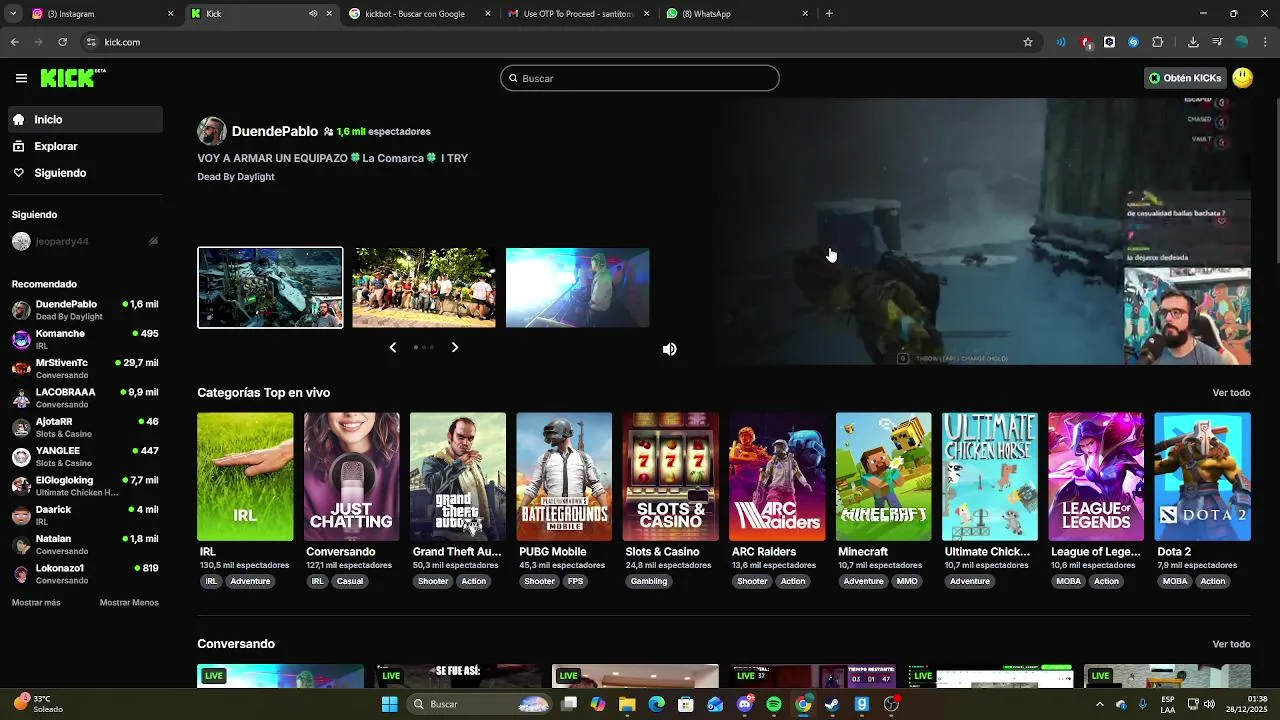1280x720 pixels.
Task: Show hidden system tray icons
Action: click(x=1099, y=704)
